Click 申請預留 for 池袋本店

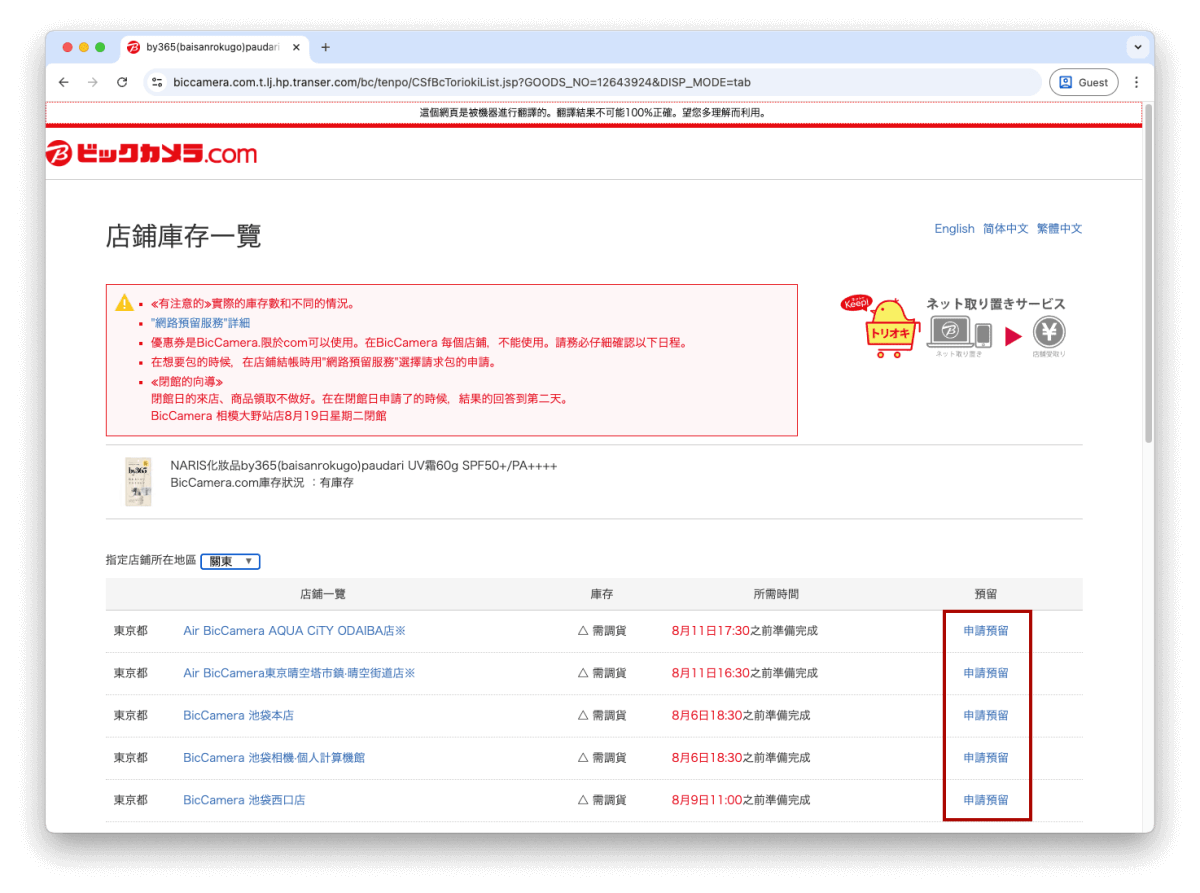click(986, 716)
